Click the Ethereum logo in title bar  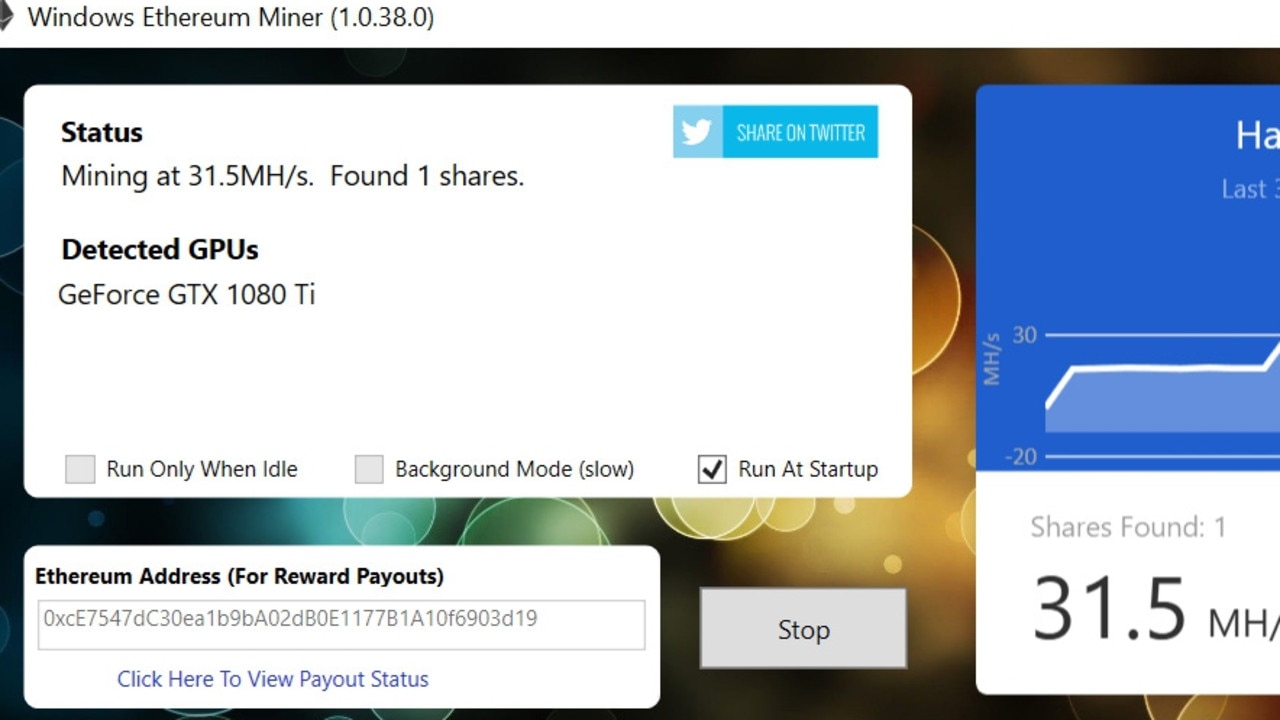(5, 17)
